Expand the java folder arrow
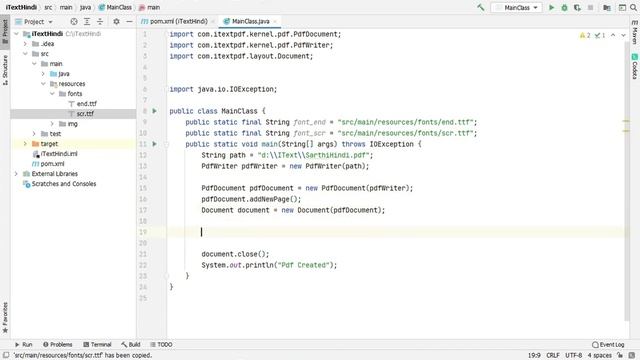The height and width of the screenshot is (360, 640). point(43,74)
